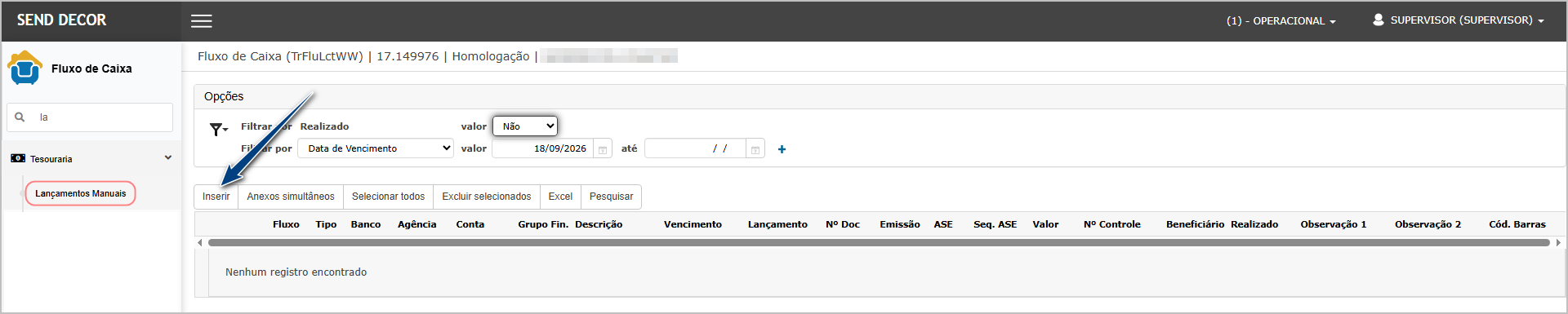1568x314 pixels.
Task: Open the Realizado valor 'Não' dropdown
Action: pyautogui.click(x=525, y=126)
